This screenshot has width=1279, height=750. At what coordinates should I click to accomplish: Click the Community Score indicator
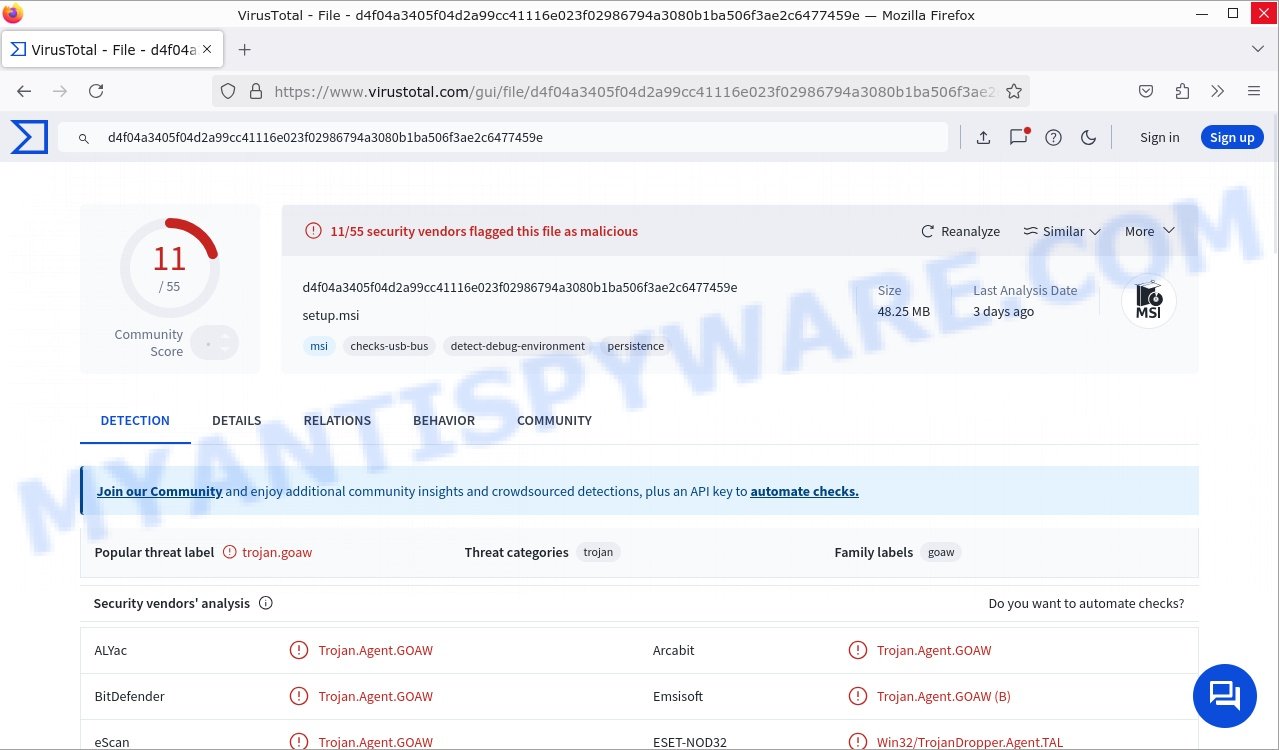click(x=214, y=343)
